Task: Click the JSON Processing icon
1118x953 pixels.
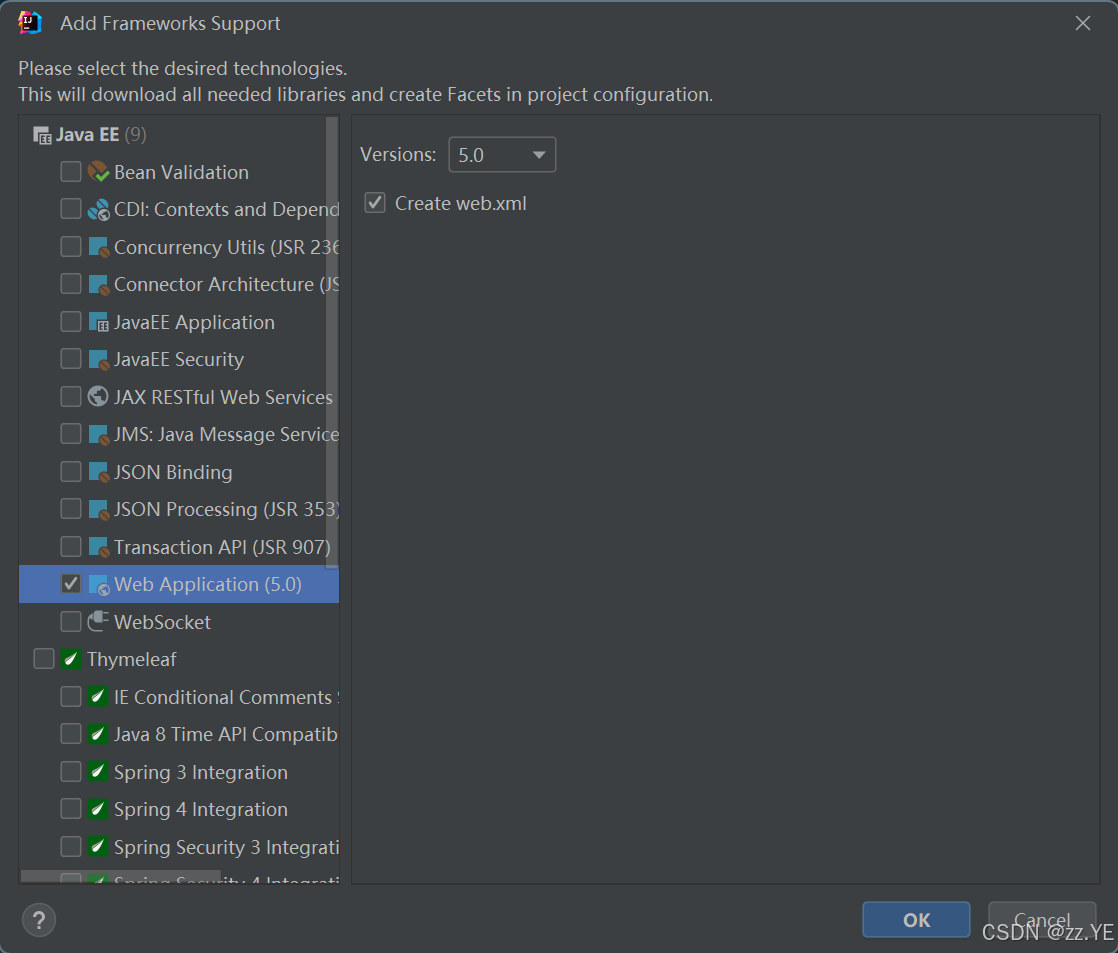Action: pyautogui.click(x=98, y=509)
